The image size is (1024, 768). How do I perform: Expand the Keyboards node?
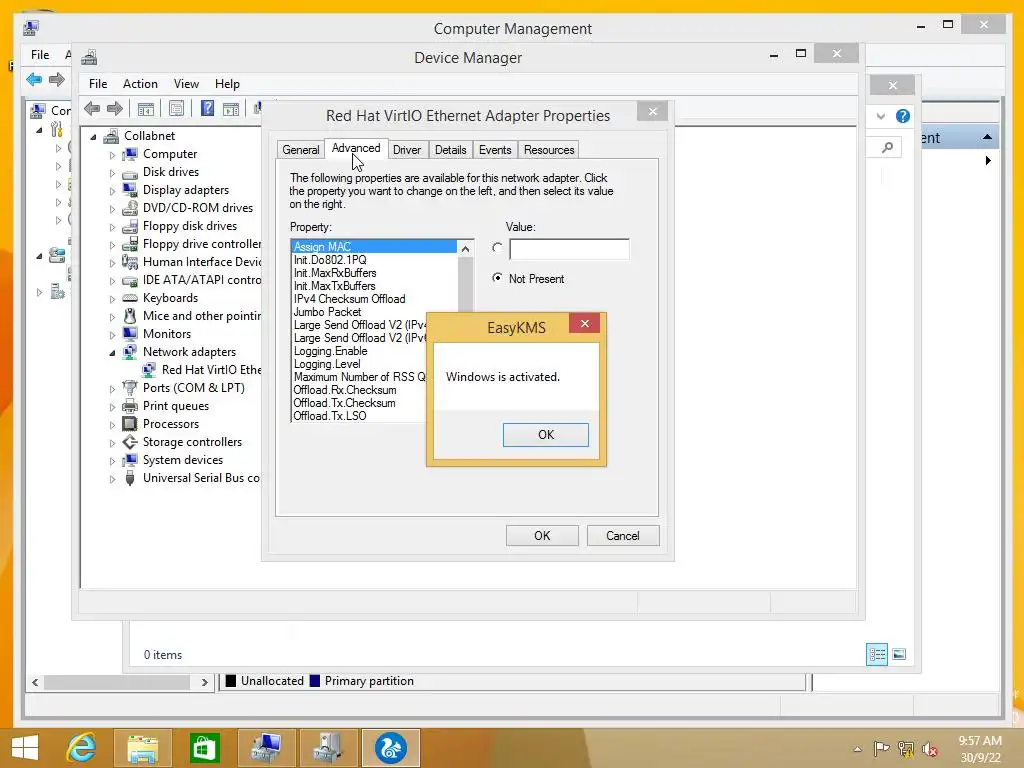pos(112,299)
